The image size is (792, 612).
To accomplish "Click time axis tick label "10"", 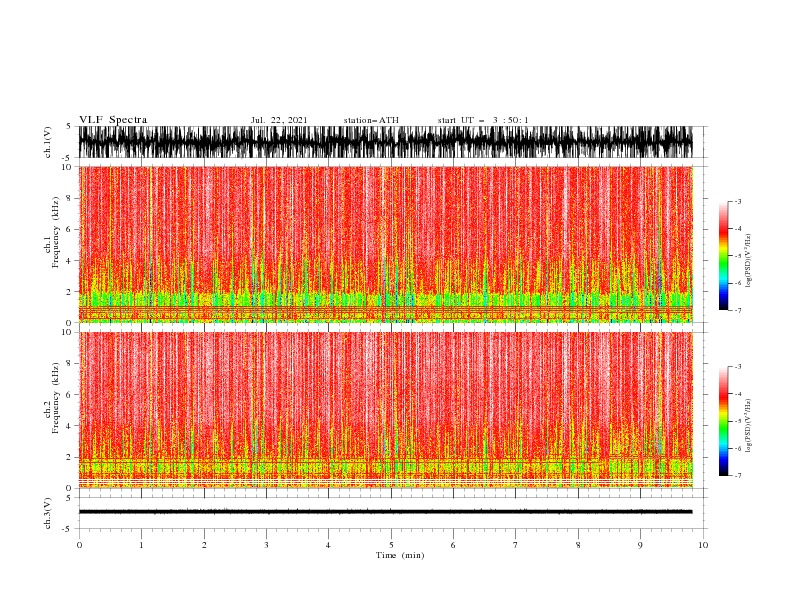I will tap(703, 545).
